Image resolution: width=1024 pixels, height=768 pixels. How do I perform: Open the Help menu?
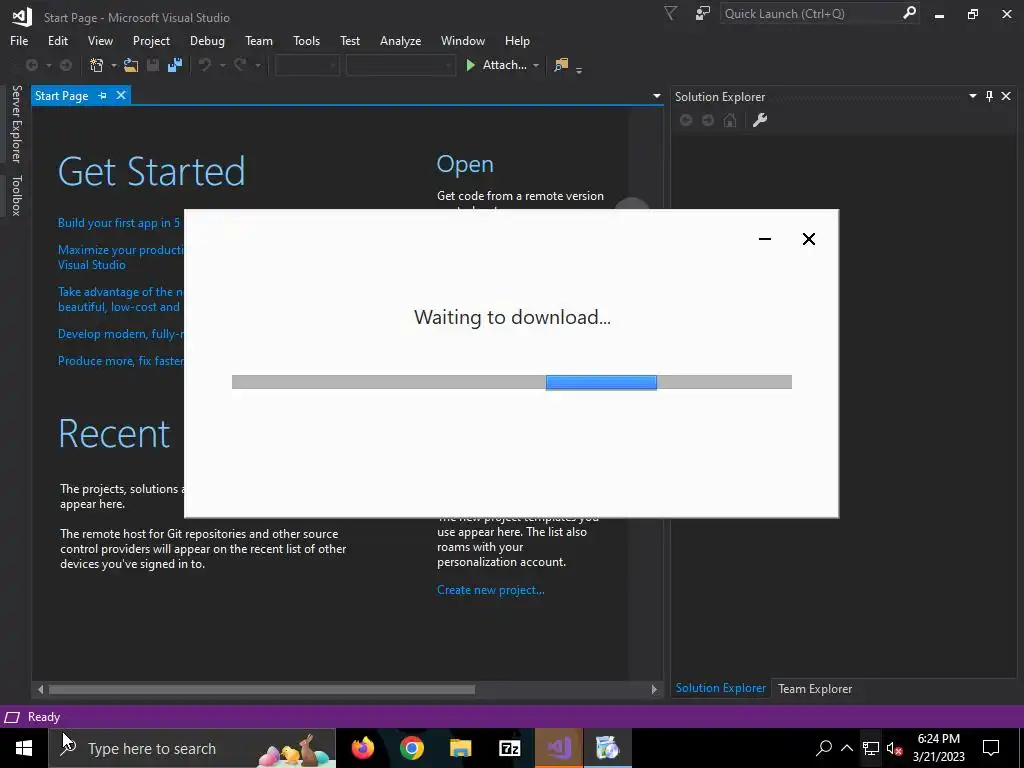517,40
